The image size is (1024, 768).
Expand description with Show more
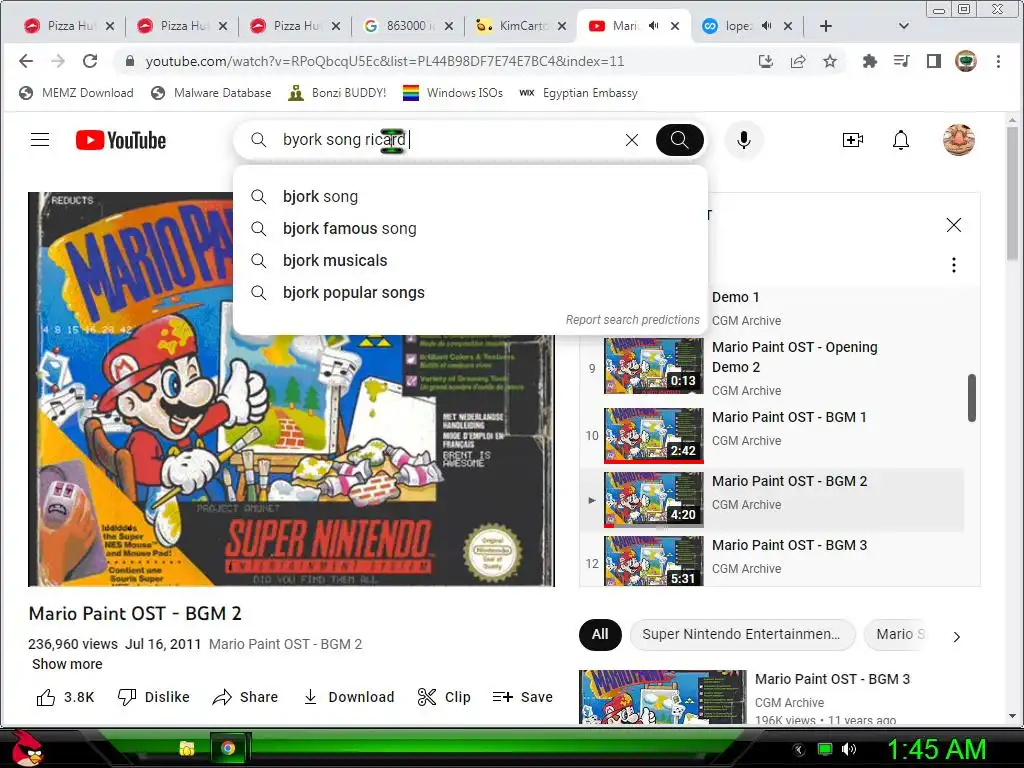pyautogui.click(x=67, y=664)
